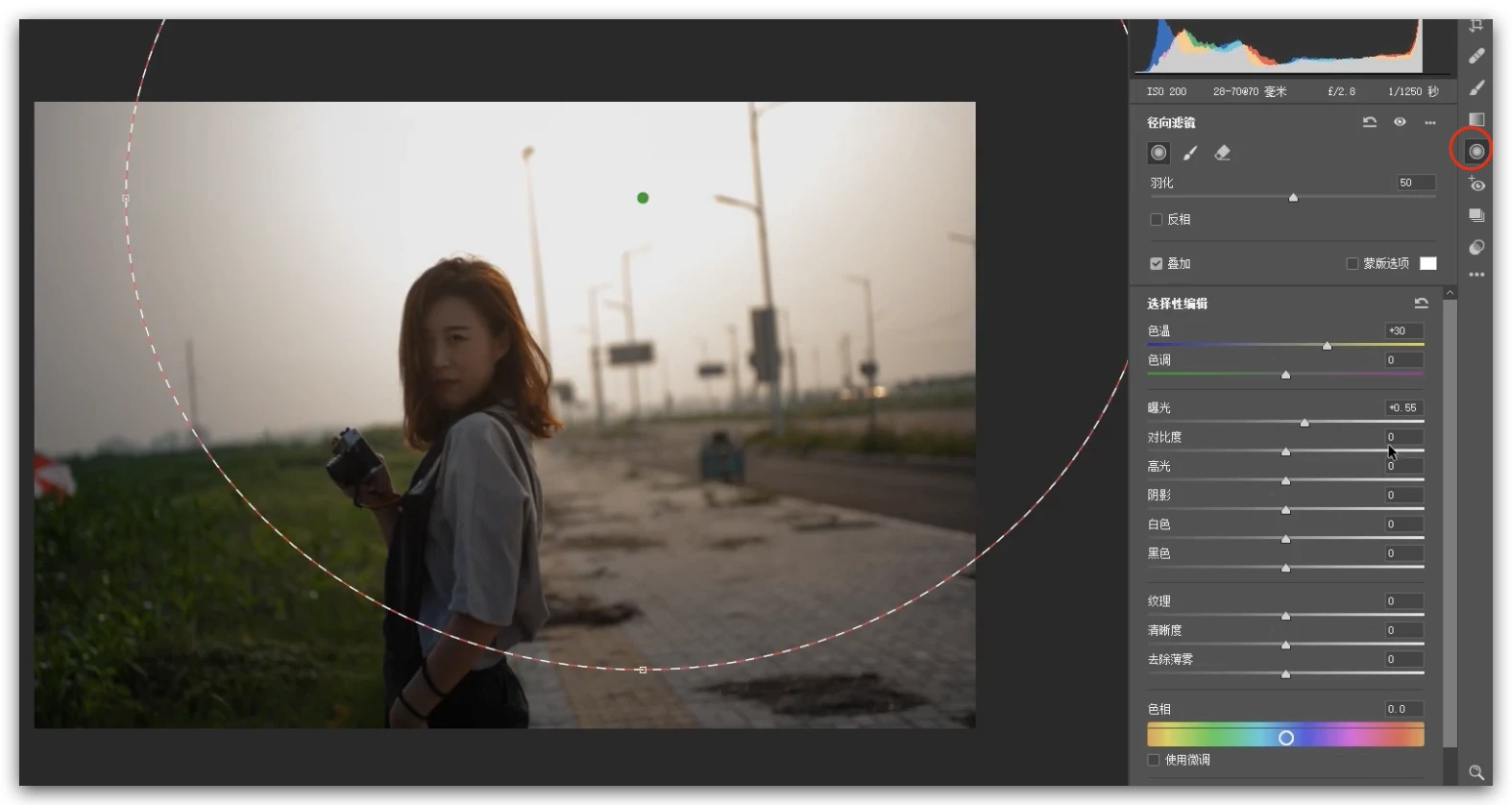Image resolution: width=1512 pixels, height=805 pixels.
Task: Select the Graduated Filter tool
Action: (1476, 119)
